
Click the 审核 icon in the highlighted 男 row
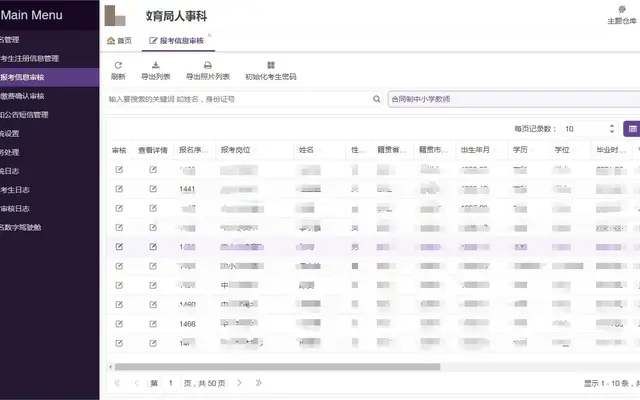(119, 247)
